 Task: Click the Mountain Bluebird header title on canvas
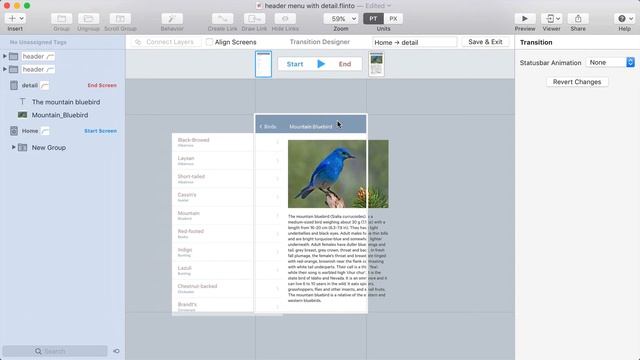(x=311, y=127)
